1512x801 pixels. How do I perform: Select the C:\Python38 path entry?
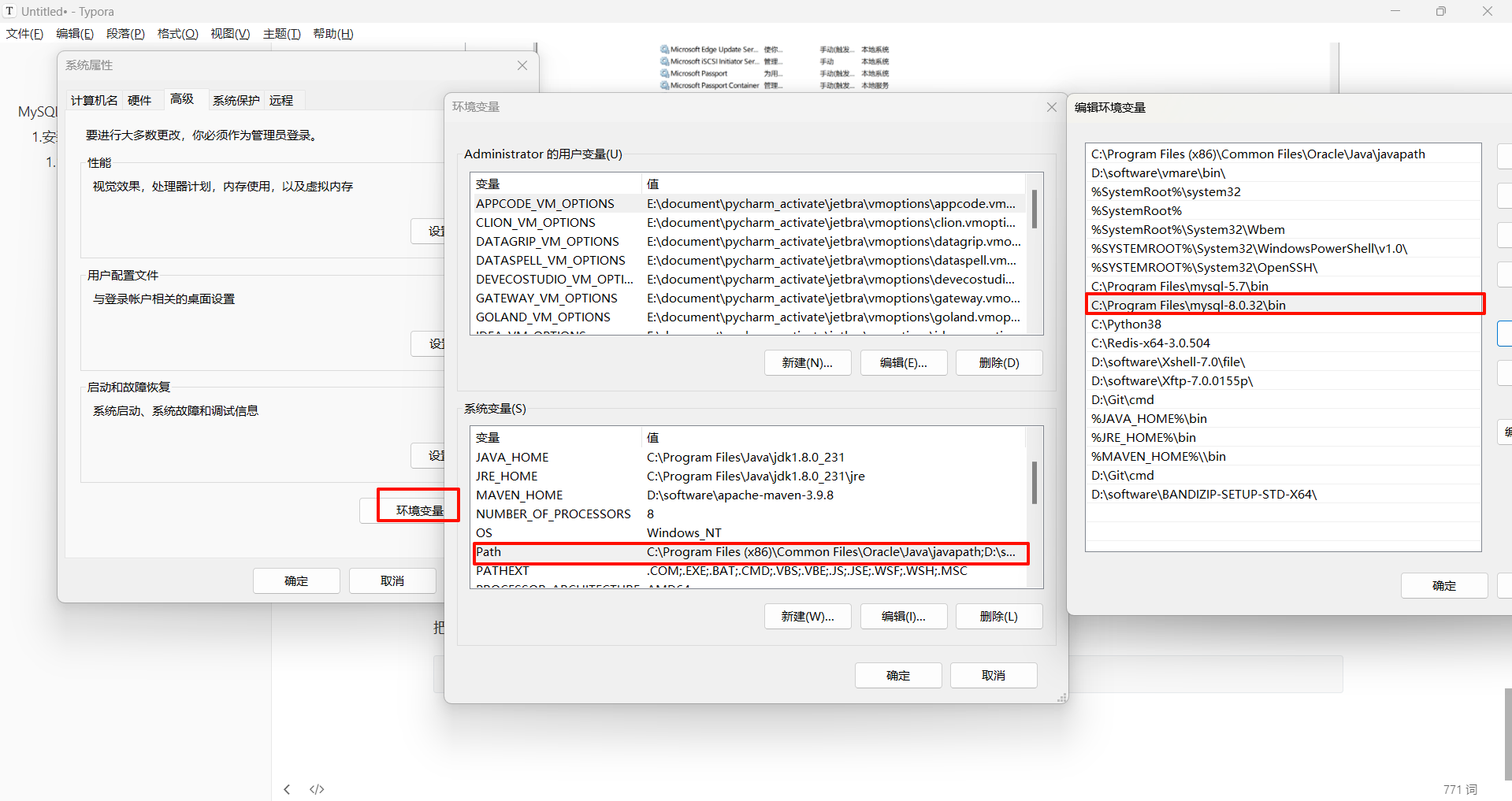coord(1284,324)
